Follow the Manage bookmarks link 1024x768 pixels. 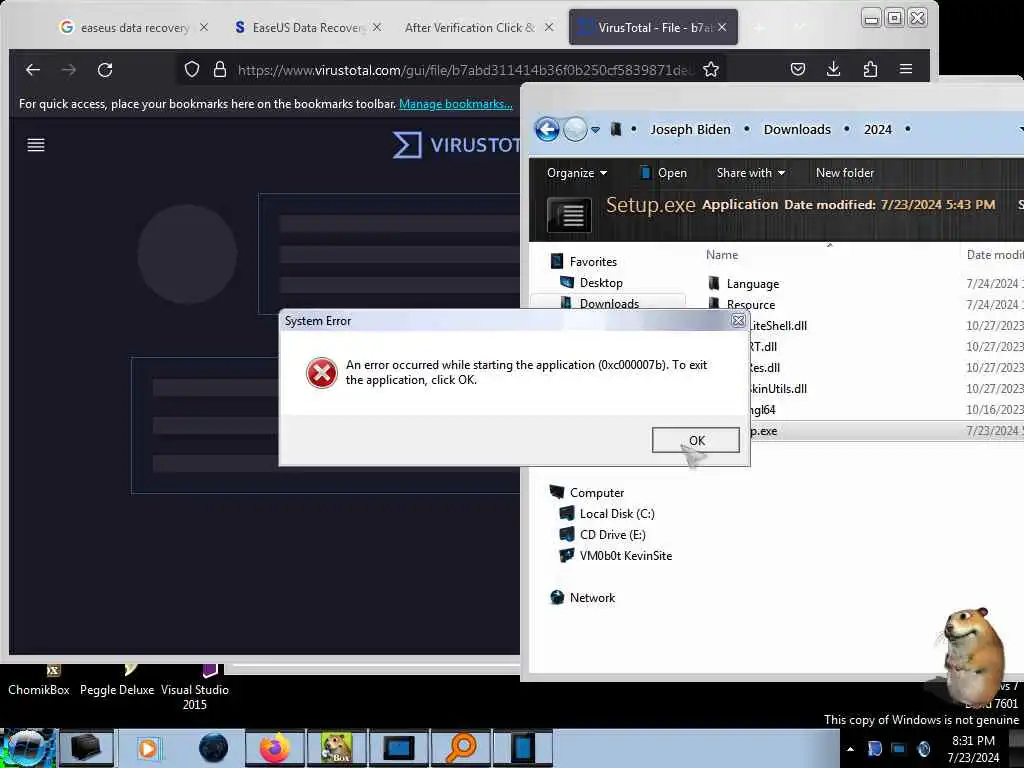pyautogui.click(x=456, y=104)
